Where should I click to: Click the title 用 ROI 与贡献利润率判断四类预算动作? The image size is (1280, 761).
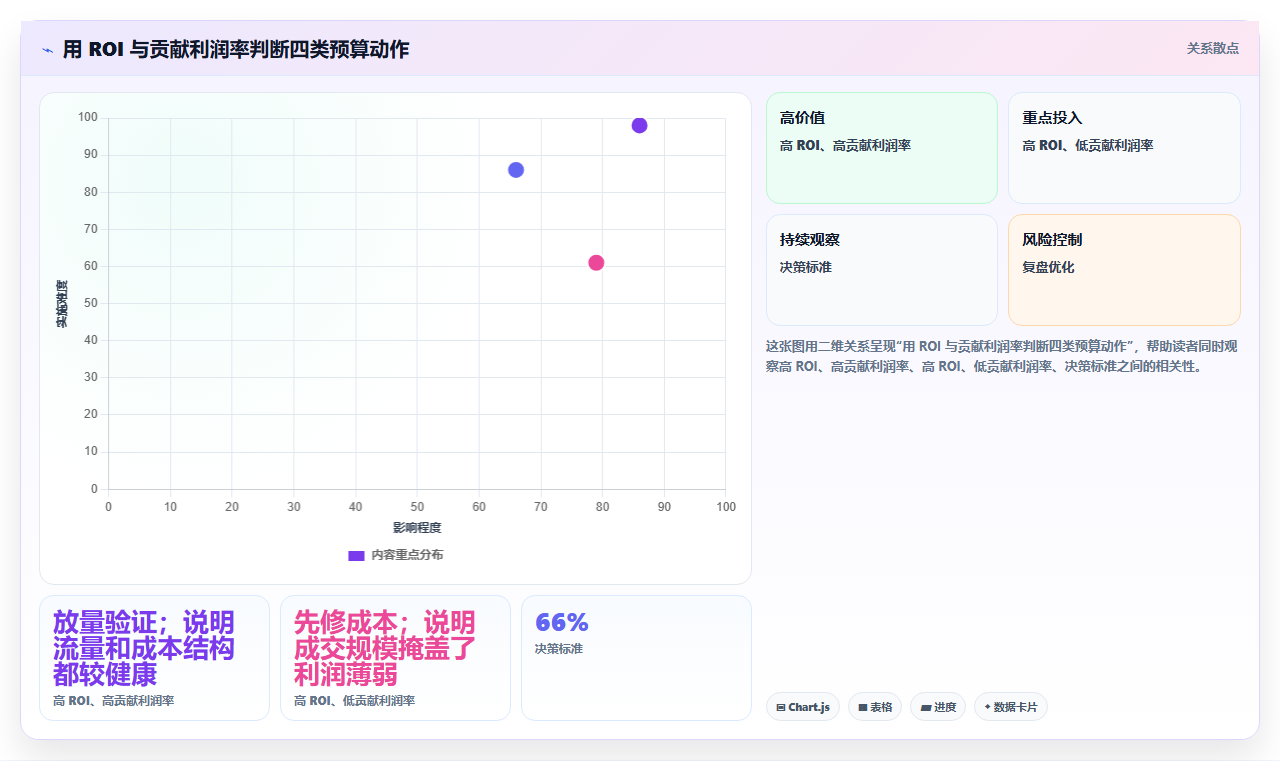(236, 49)
